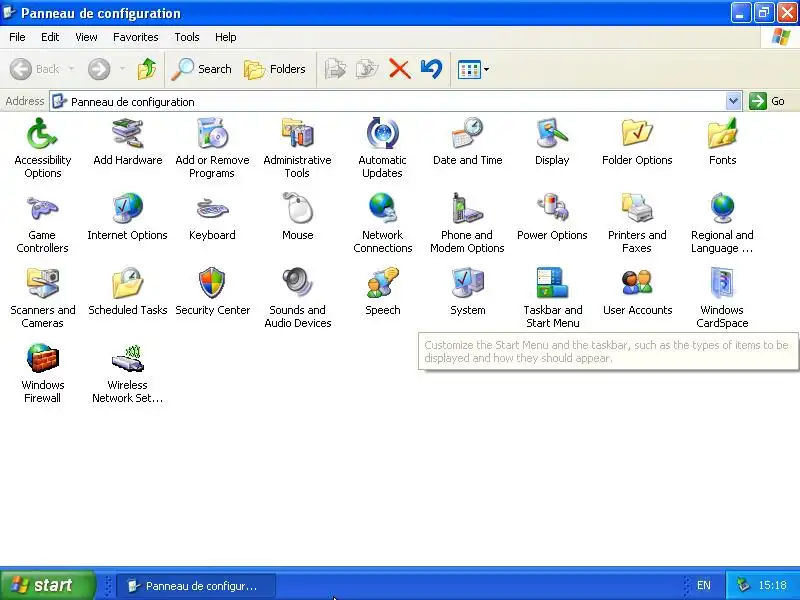Screen dimensions: 800x600
Task: Expand the Address bar dropdown
Action: 733,101
